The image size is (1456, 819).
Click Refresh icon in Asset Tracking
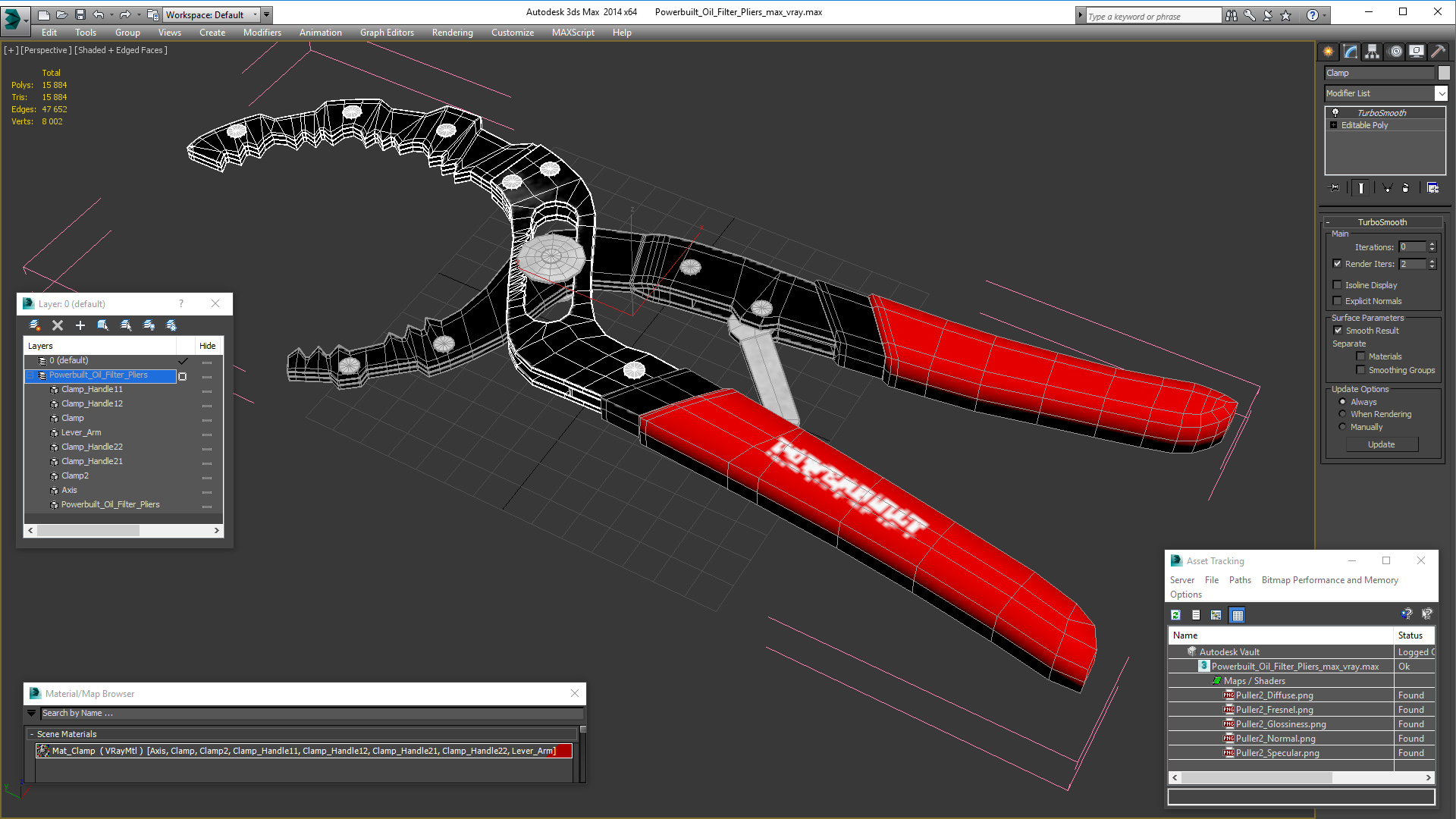[1175, 615]
